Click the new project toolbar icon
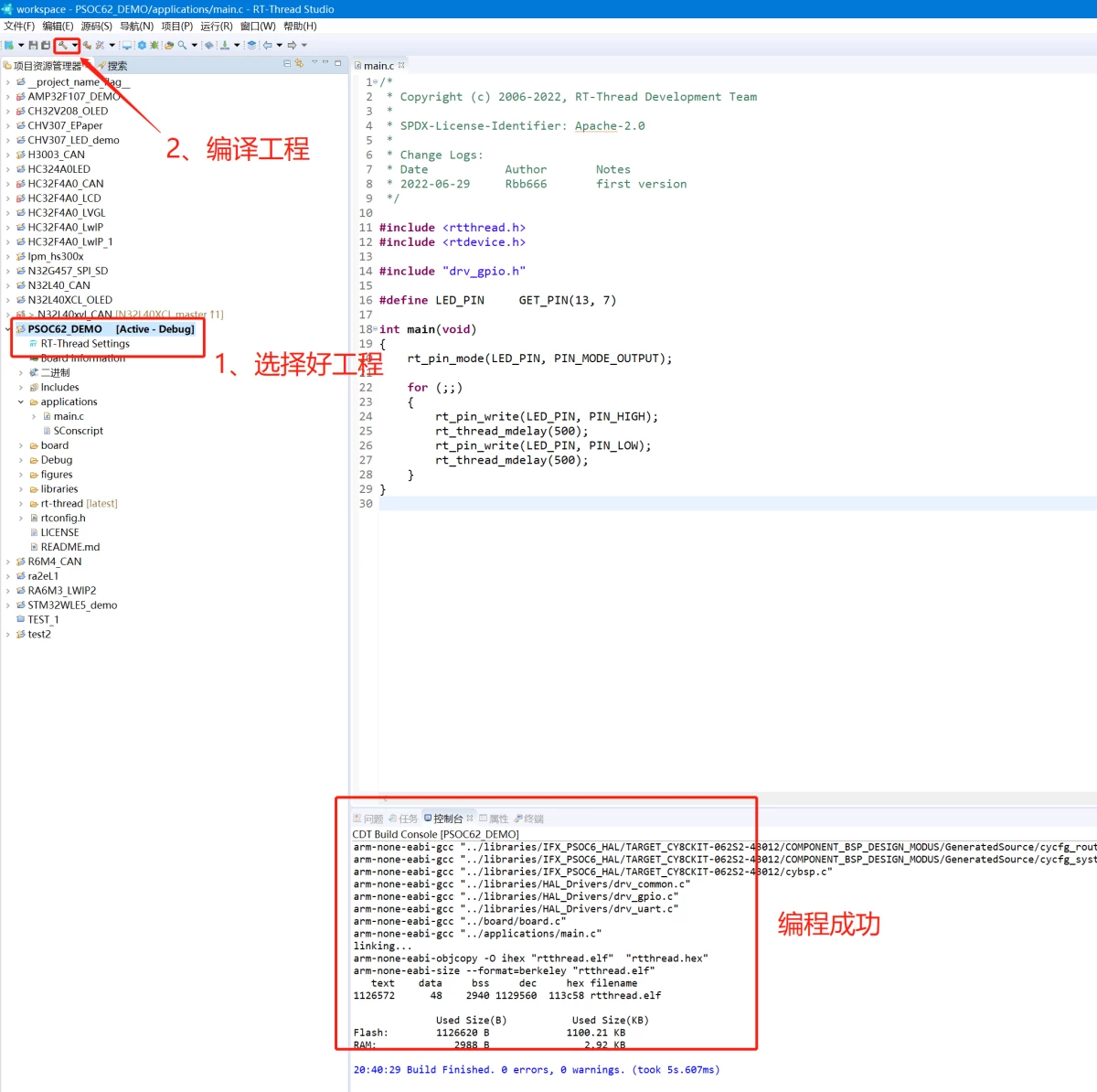1097x1092 pixels. 9,45
